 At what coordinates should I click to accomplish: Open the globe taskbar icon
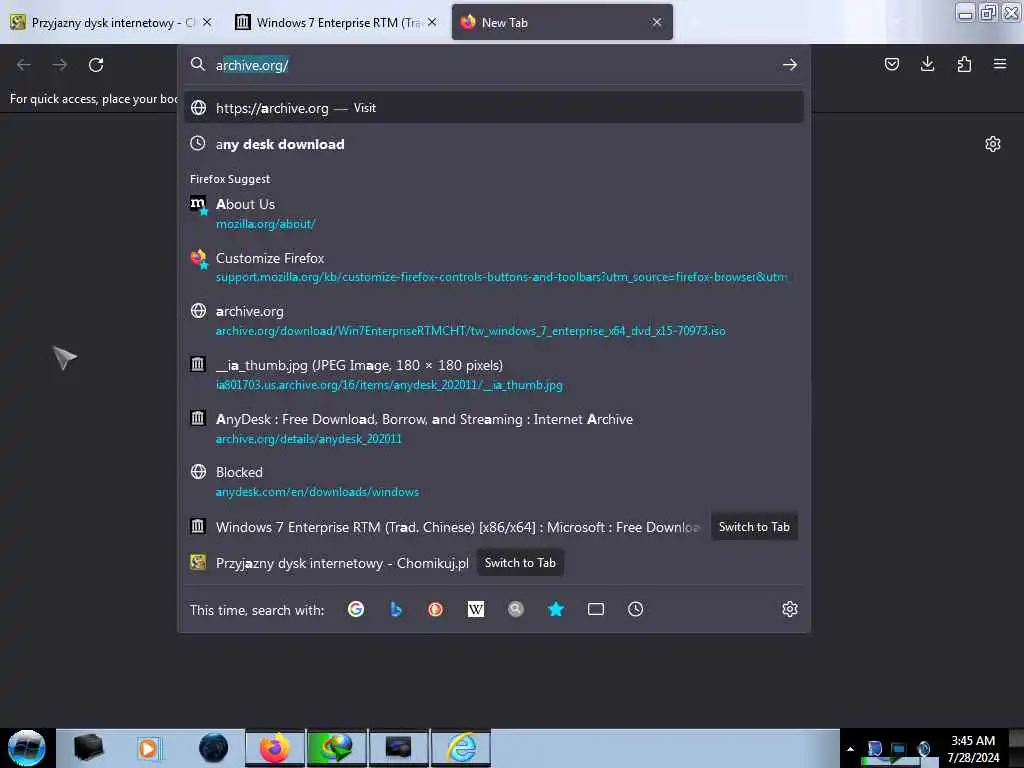[213, 748]
